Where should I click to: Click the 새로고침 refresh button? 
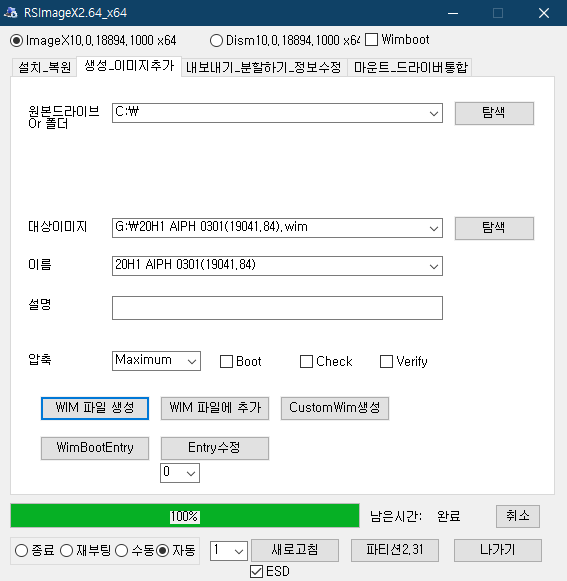coord(295,550)
